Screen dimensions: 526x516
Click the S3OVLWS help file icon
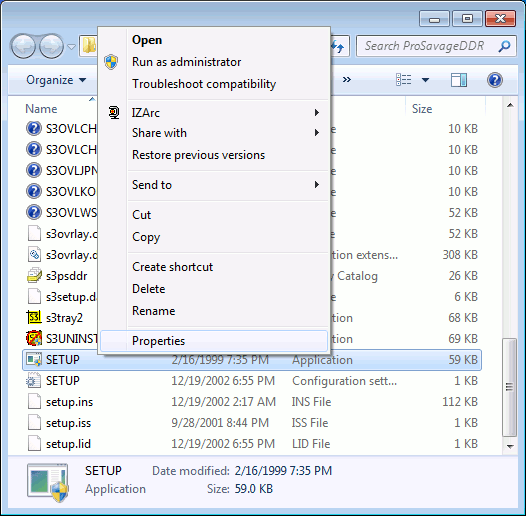(34, 212)
